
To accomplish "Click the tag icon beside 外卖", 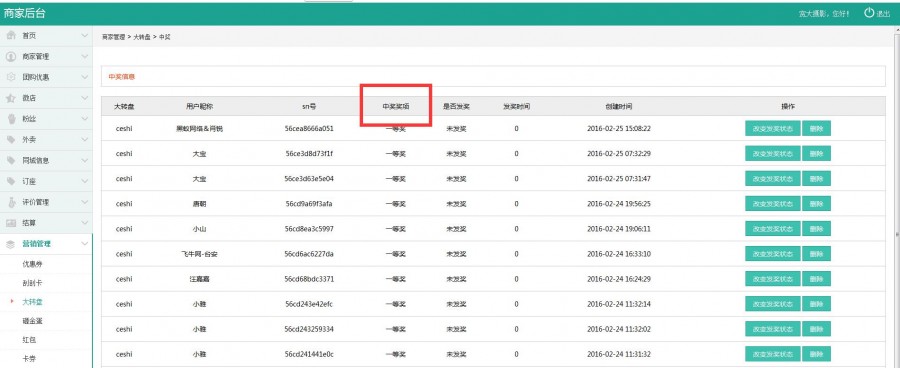I will (x=11, y=140).
